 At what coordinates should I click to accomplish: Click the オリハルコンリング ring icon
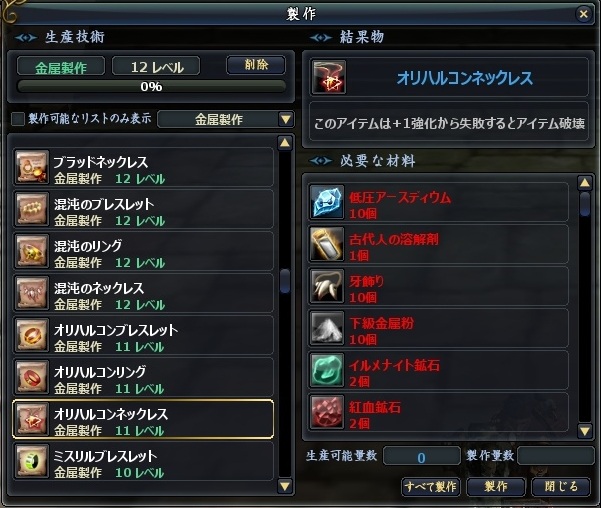pos(32,378)
